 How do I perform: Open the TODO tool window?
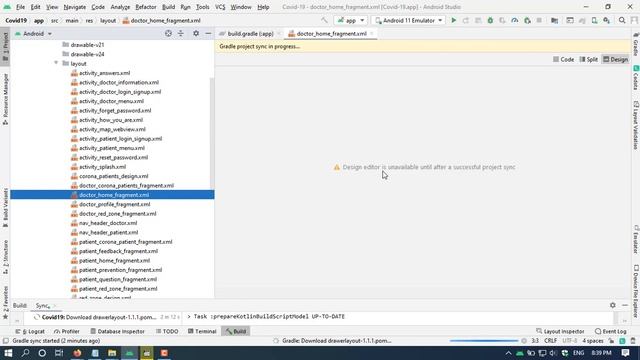point(167,331)
